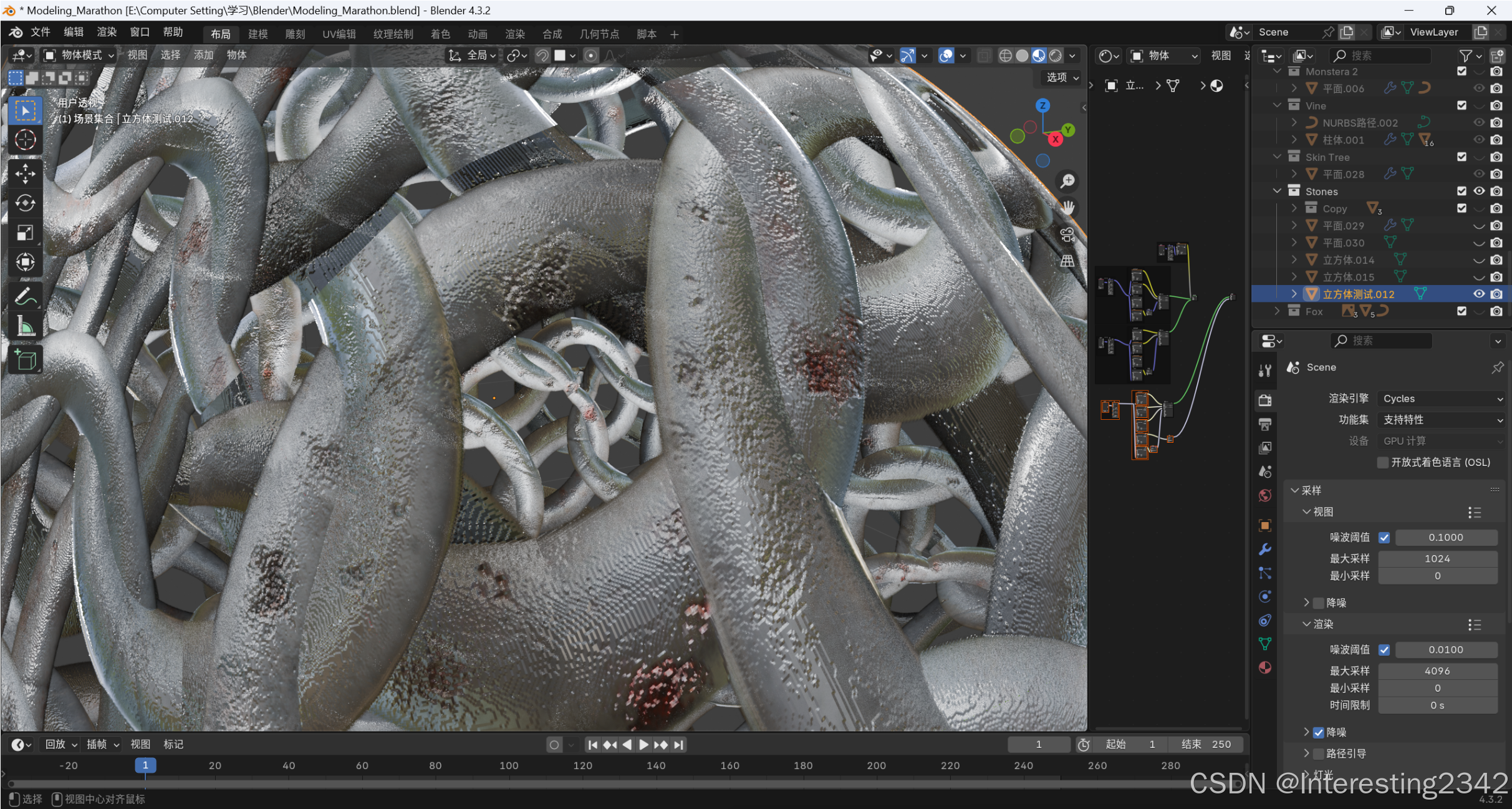Screen dimensions: 1512x809
Task: Activate the Annotate pencil tool
Action: tap(25, 296)
